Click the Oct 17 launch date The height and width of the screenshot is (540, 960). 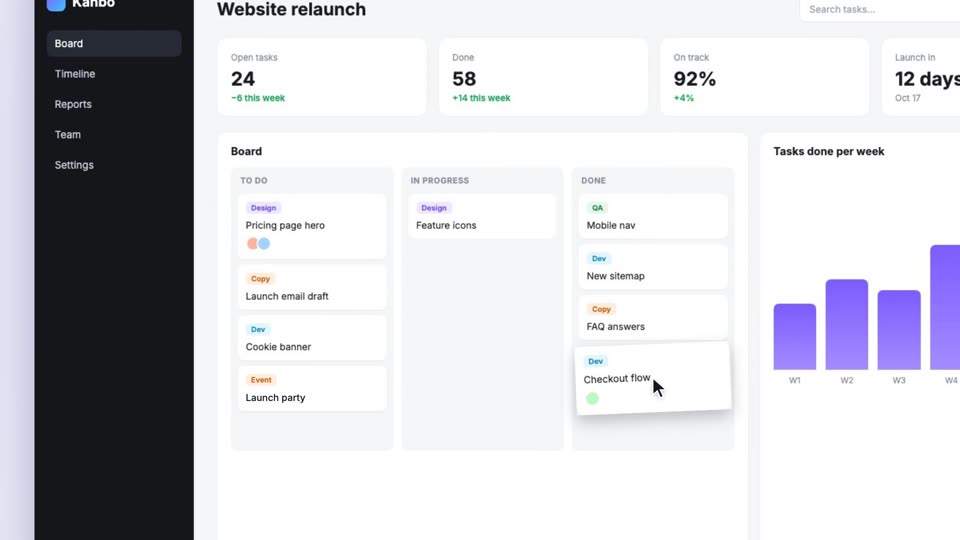[907, 98]
